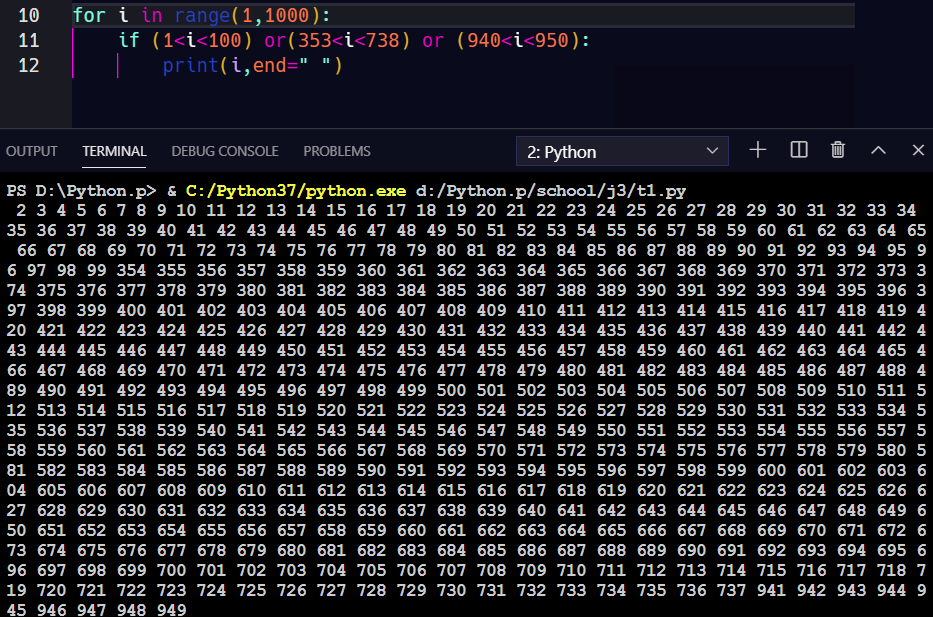Click the number 949 at terminal output end
The image size is (933, 617).
(x=172, y=608)
